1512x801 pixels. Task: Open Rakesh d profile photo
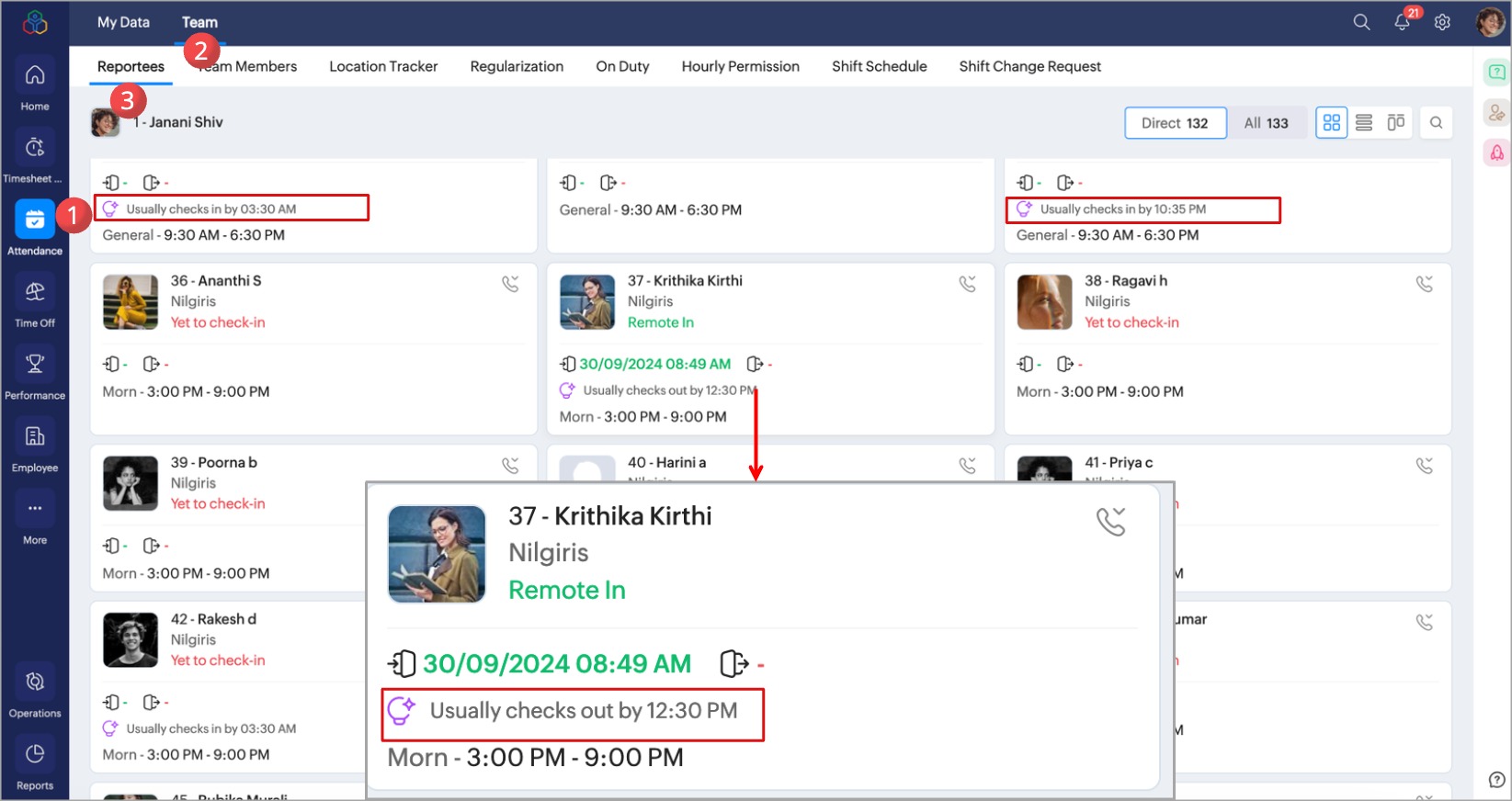coord(131,639)
